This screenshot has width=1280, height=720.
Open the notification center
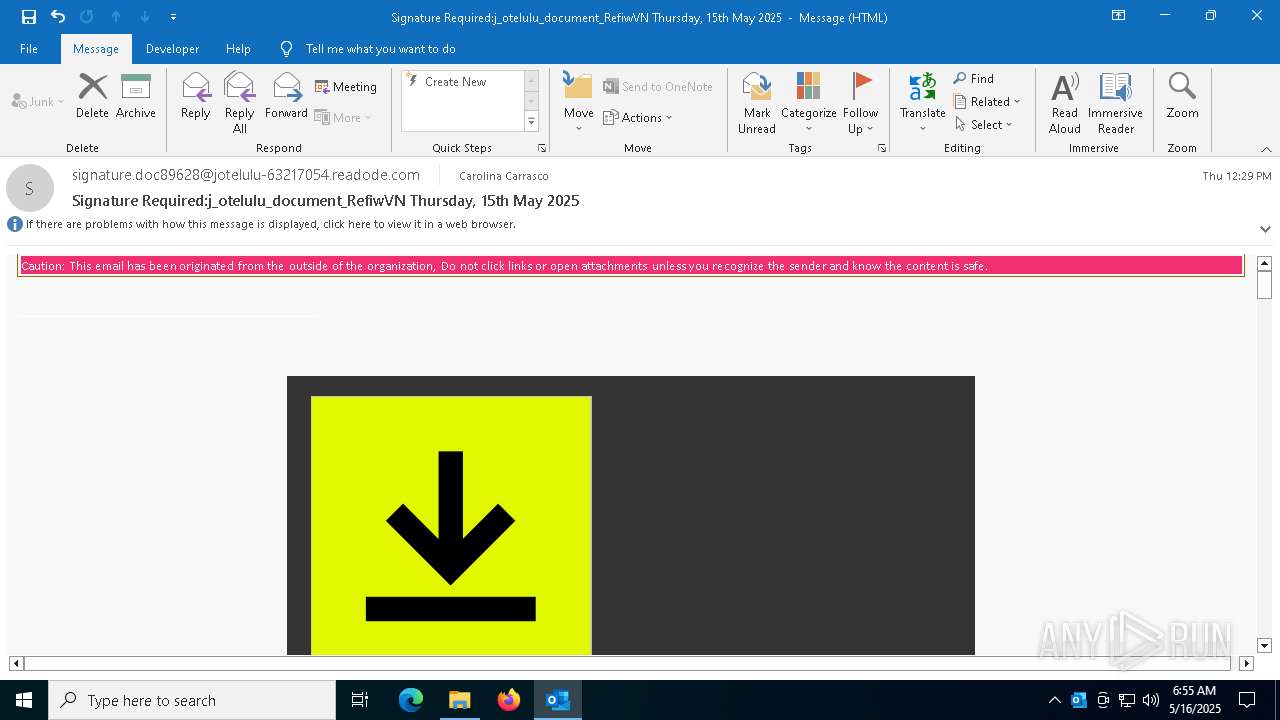[1247, 700]
